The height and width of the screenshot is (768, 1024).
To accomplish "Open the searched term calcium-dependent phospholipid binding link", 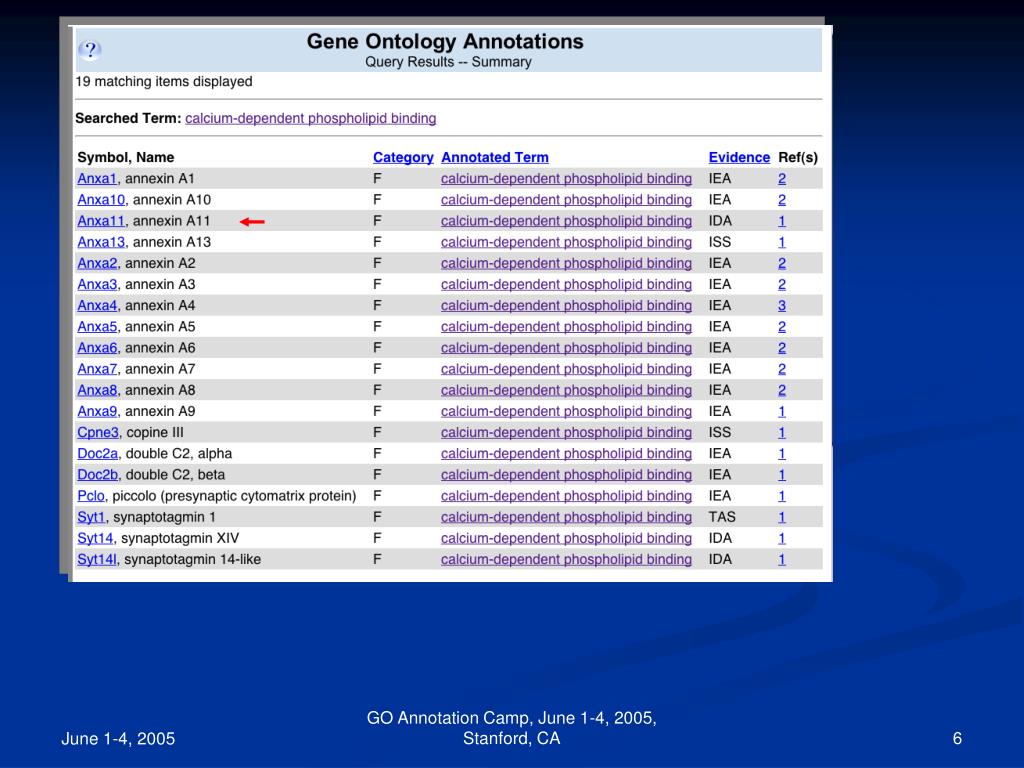I will (310, 118).
